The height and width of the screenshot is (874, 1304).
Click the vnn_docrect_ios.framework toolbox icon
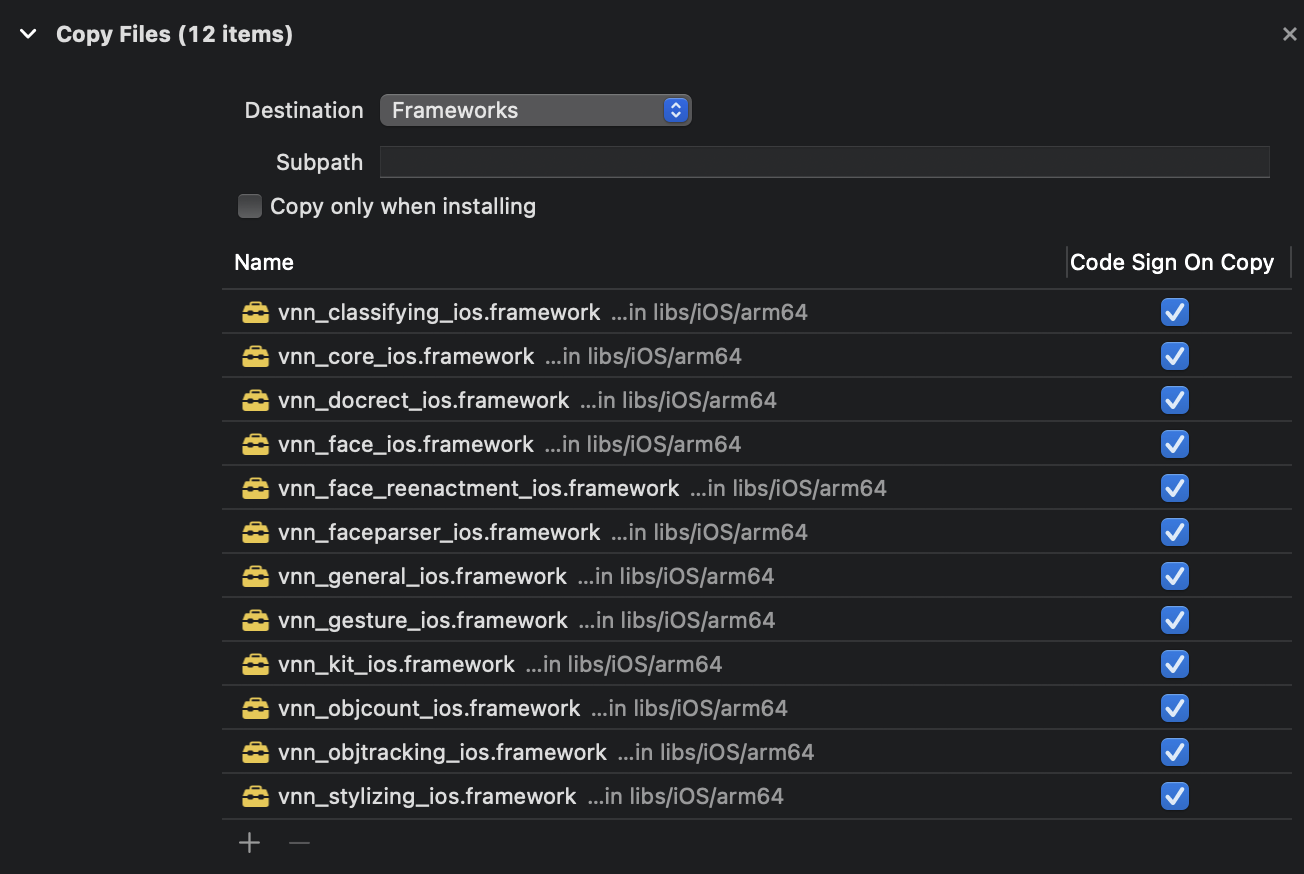[255, 401]
